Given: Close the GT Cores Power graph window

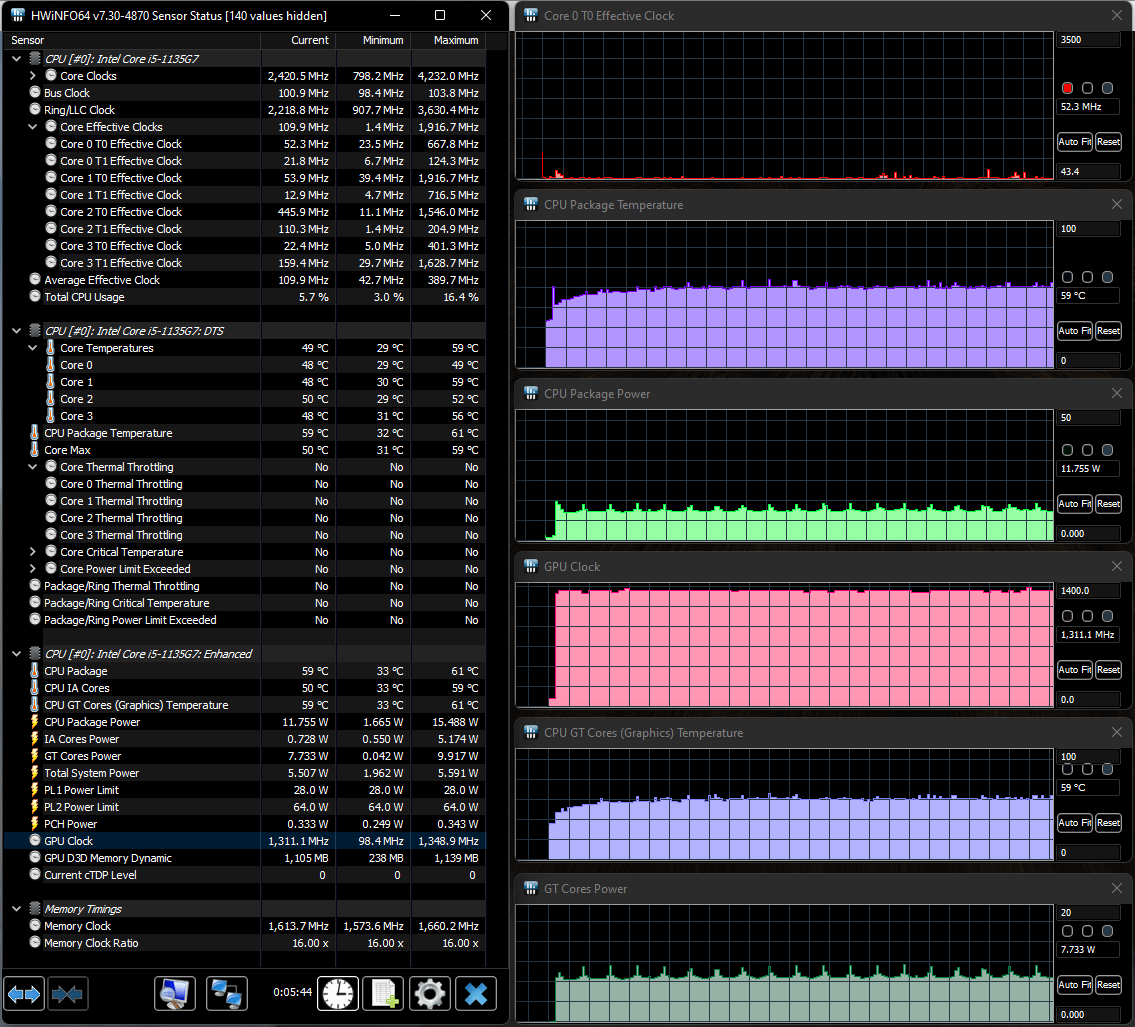Looking at the screenshot, I should pyautogui.click(x=1117, y=889).
